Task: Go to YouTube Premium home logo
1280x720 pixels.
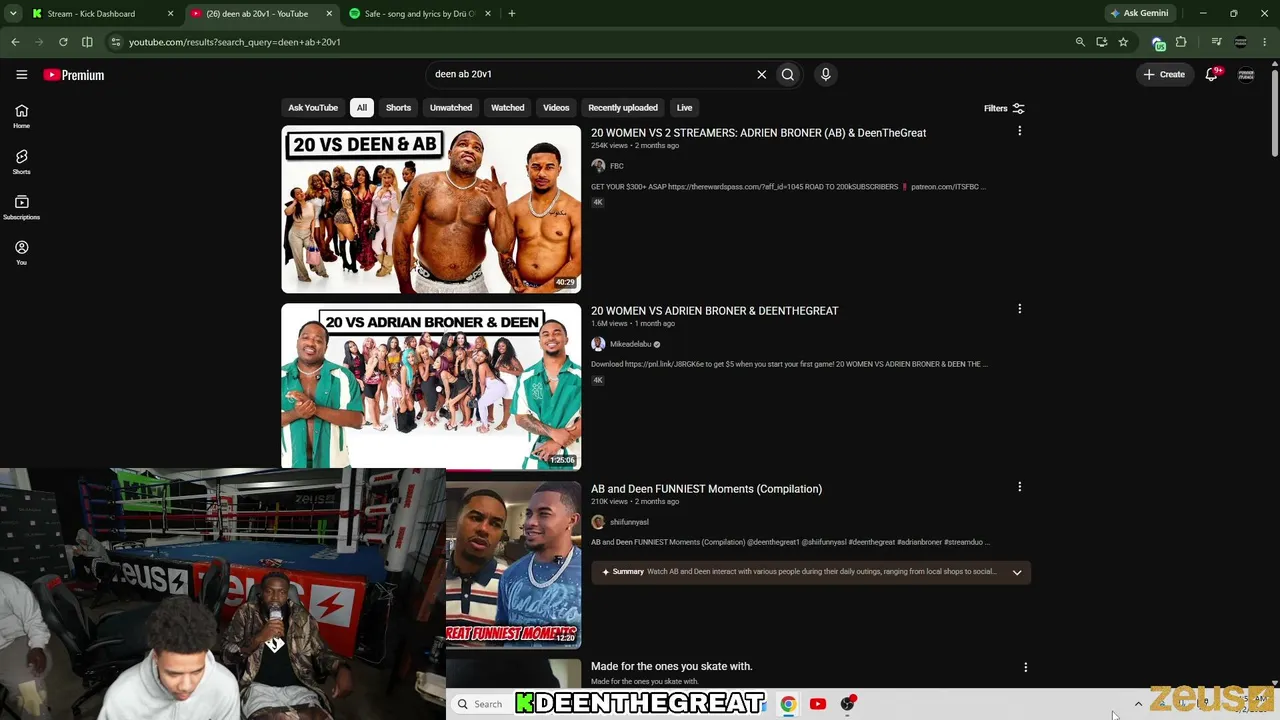Action: tap(74, 75)
